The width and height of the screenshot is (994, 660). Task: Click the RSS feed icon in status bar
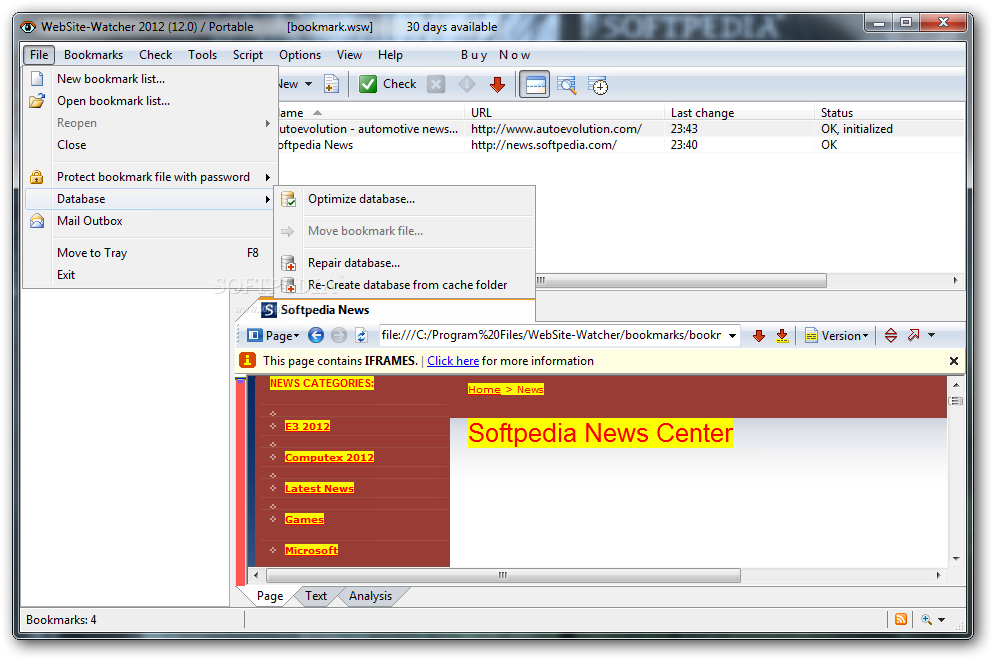point(901,619)
